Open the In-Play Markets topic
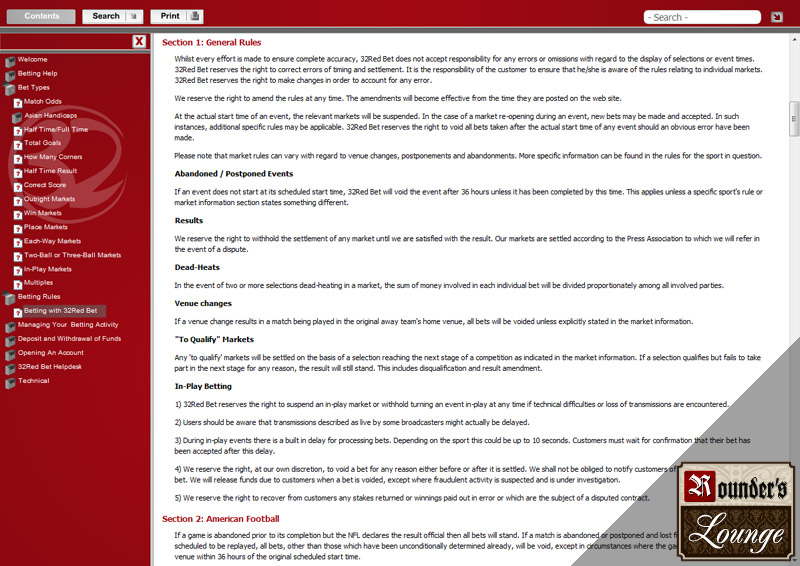The width and height of the screenshot is (800, 566). pos(48,269)
